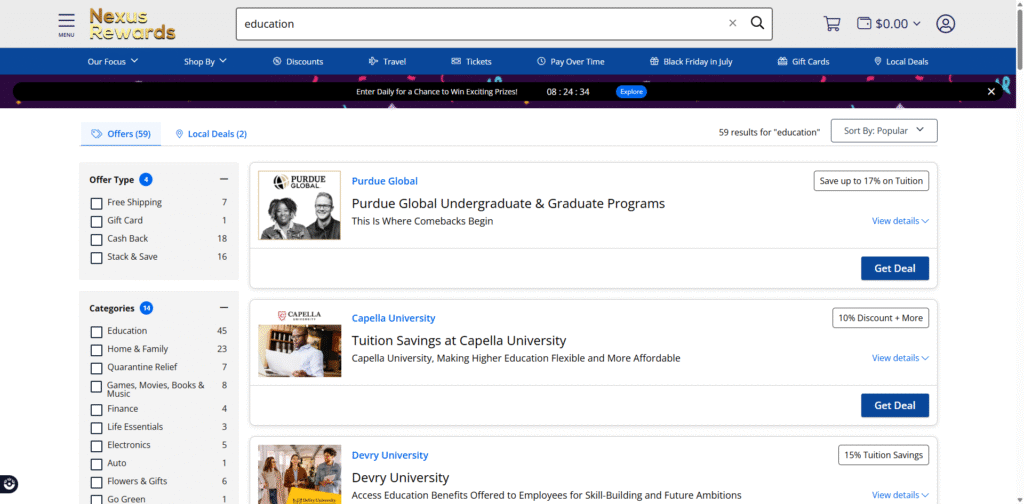Click the Black Friday in July gift icon
Screen dimensions: 1024x504
[654, 61]
